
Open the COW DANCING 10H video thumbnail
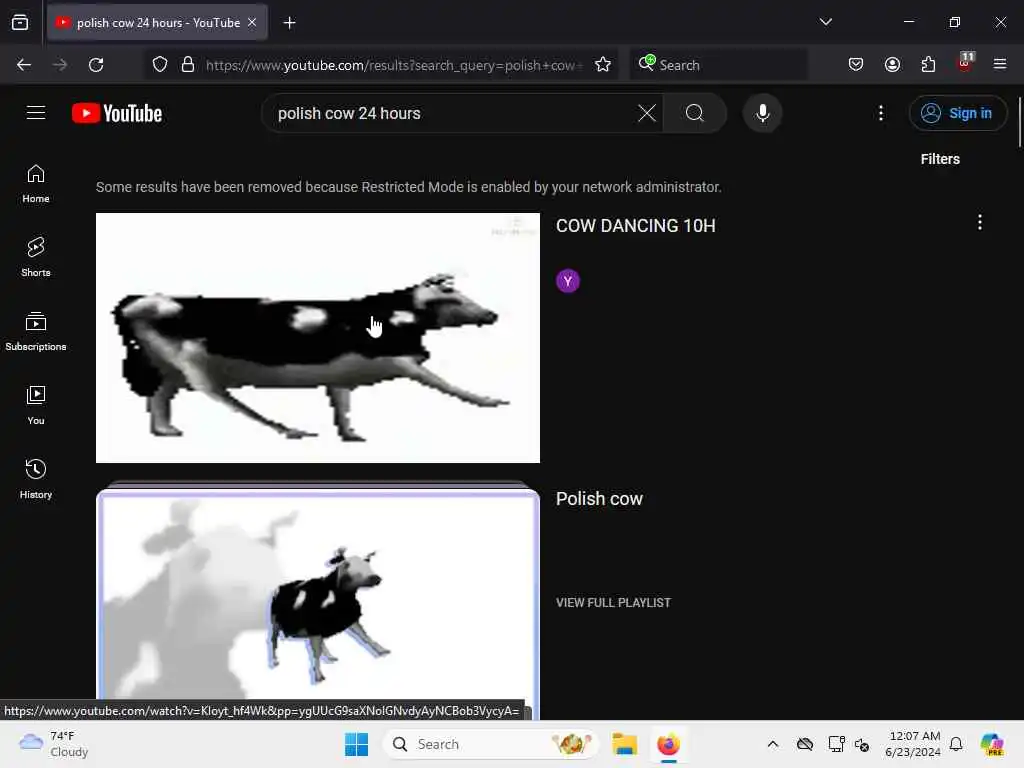coord(318,338)
